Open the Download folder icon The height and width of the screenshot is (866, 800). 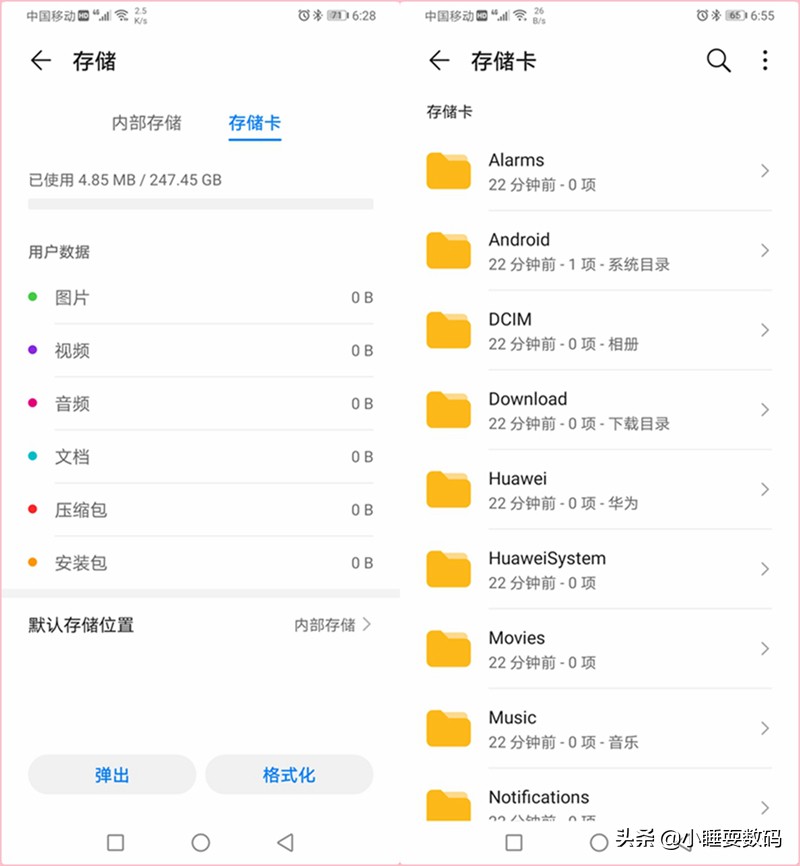(x=447, y=410)
